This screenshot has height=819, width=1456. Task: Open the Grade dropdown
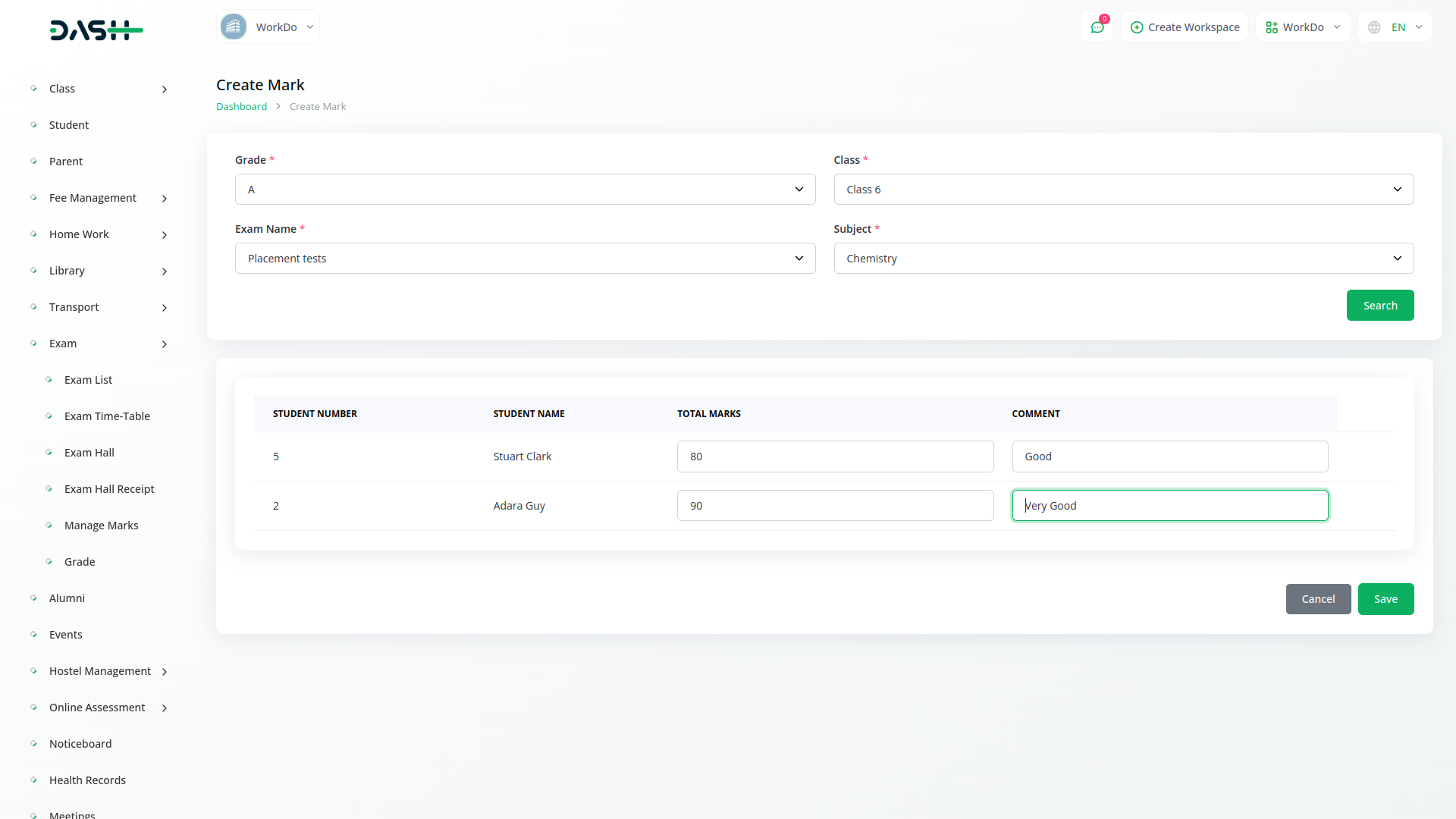(x=525, y=190)
